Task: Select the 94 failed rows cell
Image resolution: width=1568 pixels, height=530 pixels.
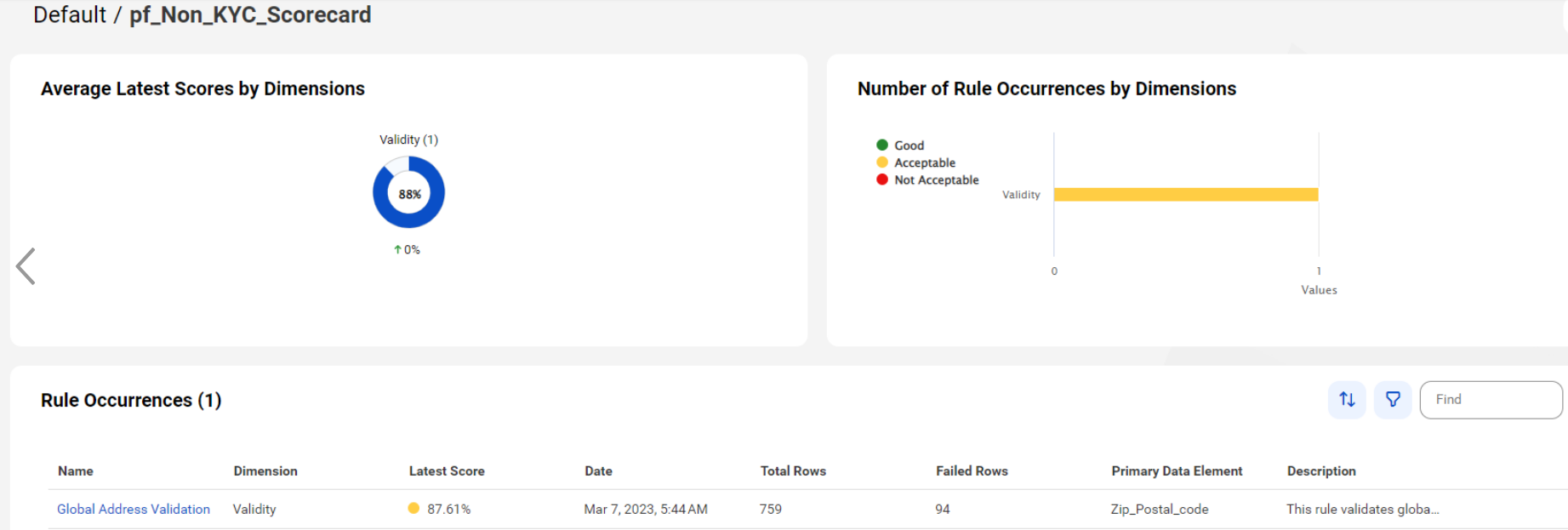Action: click(943, 509)
